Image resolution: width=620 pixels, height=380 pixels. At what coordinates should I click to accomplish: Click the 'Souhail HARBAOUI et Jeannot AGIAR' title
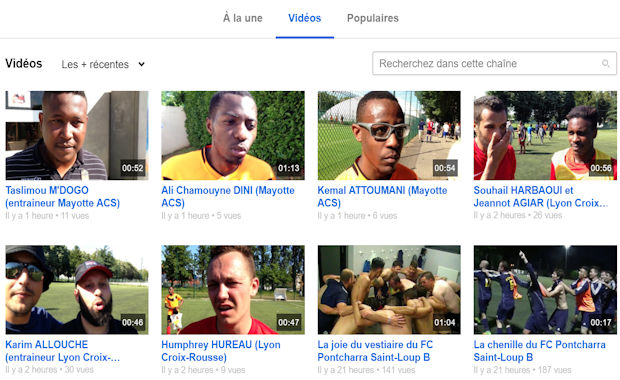coord(541,197)
